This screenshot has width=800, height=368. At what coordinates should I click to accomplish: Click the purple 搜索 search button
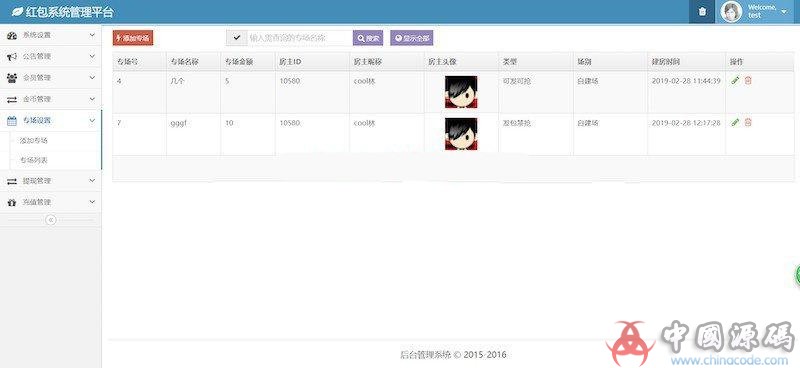(x=368, y=38)
